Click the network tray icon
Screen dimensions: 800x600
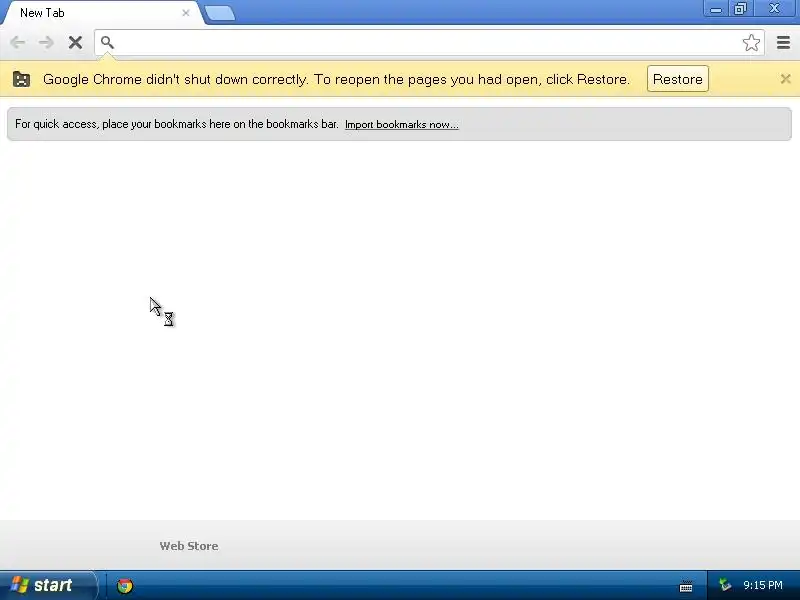pyautogui.click(x=724, y=585)
